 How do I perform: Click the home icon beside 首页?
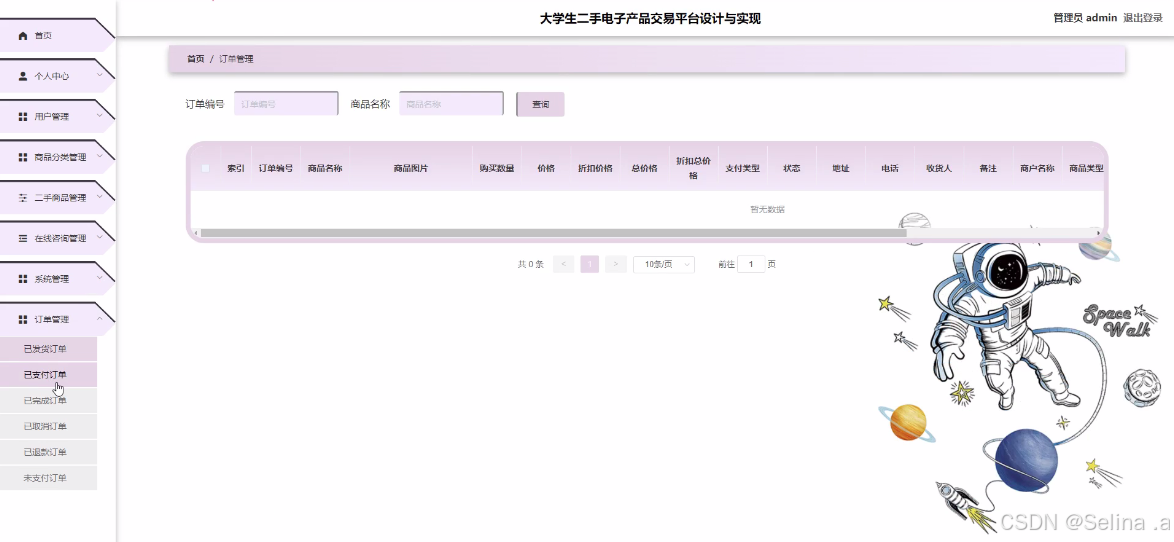(x=22, y=35)
